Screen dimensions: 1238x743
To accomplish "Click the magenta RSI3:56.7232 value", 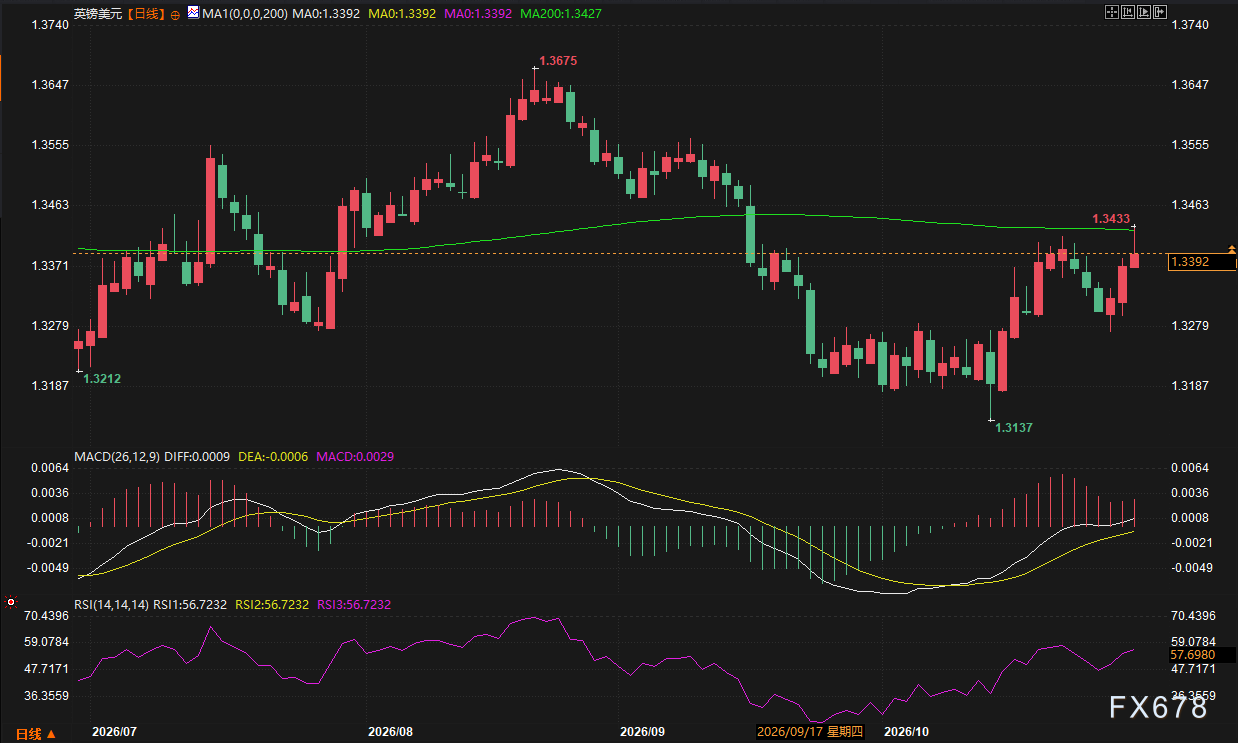I will point(354,605).
